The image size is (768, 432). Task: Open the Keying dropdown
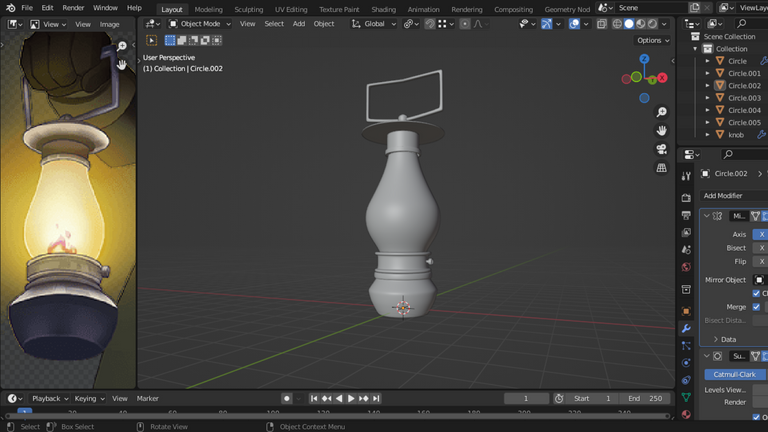(x=89, y=398)
